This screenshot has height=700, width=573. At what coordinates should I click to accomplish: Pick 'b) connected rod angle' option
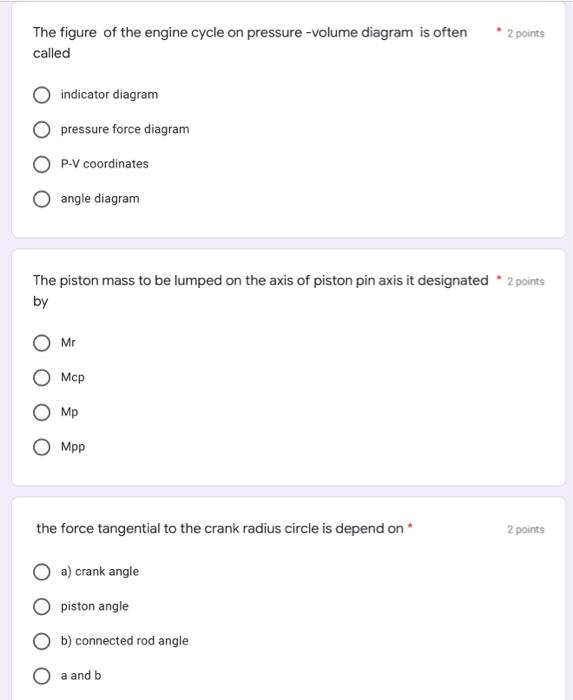(x=42, y=641)
